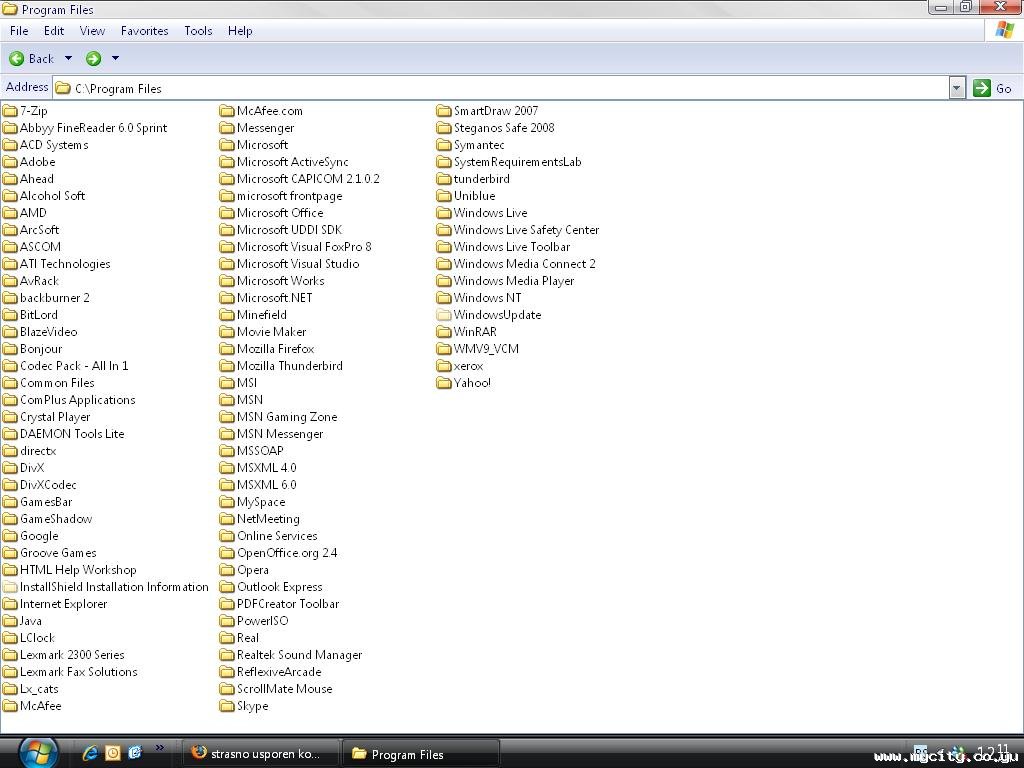This screenshot has width=1024, height=768.
Task: Select the Windows Live Safety Center name
Action: pyautogui.click(x=526, y=230)
